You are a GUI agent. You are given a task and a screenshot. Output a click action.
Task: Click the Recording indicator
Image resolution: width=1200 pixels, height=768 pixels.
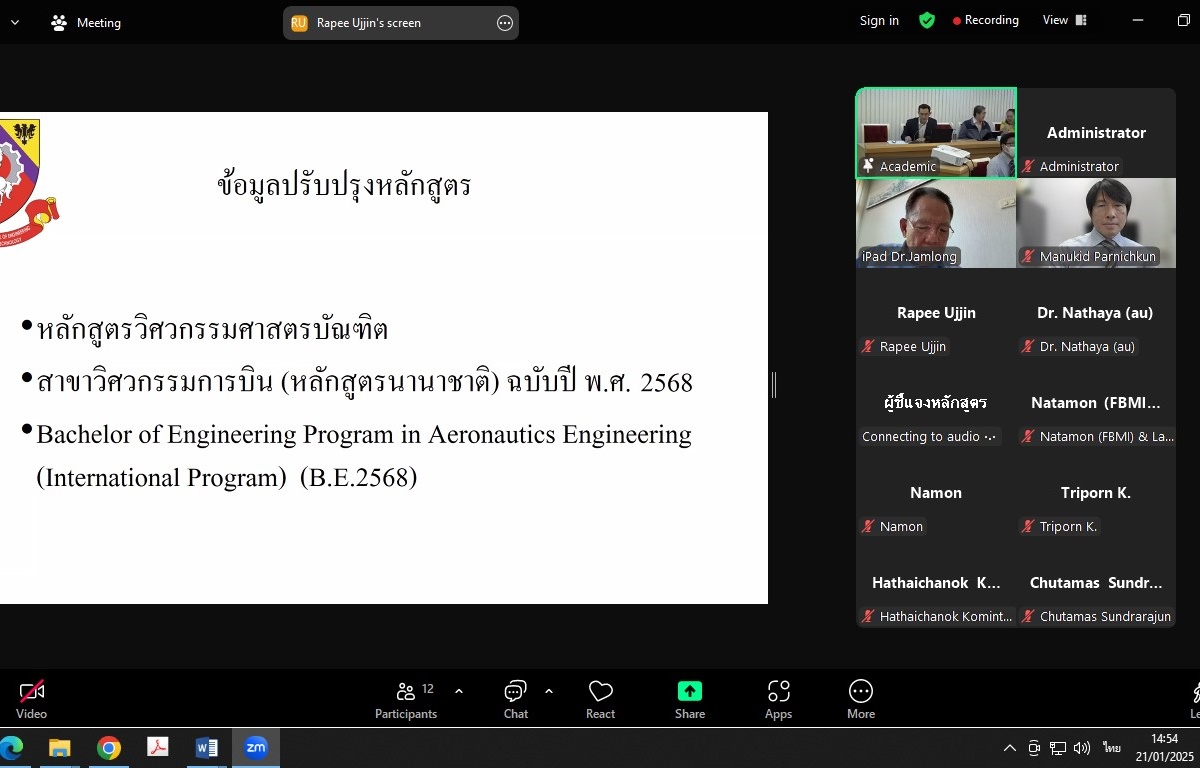(x=985, y=21)
